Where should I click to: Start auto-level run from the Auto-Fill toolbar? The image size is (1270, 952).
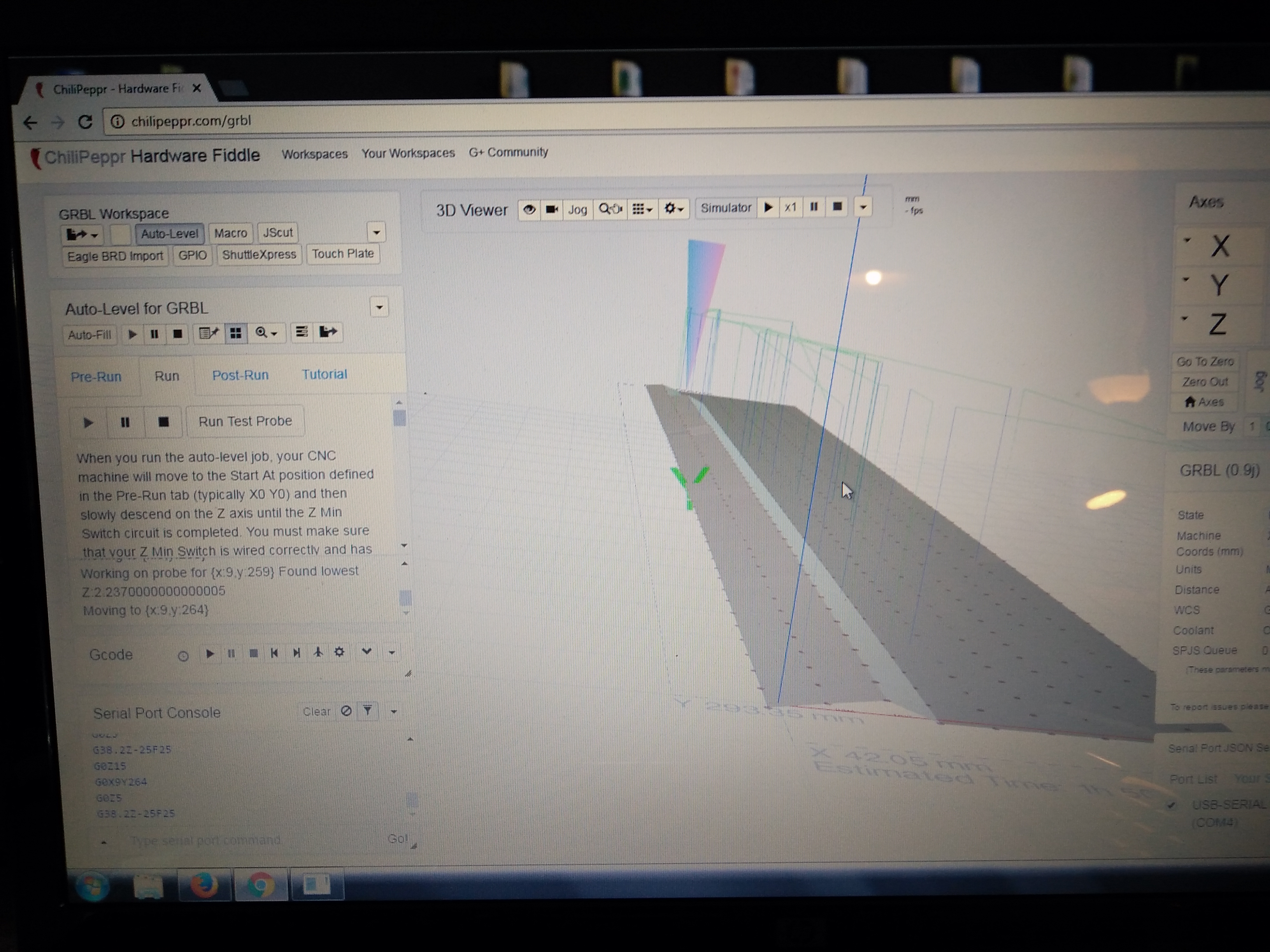(x=132, y=334)
